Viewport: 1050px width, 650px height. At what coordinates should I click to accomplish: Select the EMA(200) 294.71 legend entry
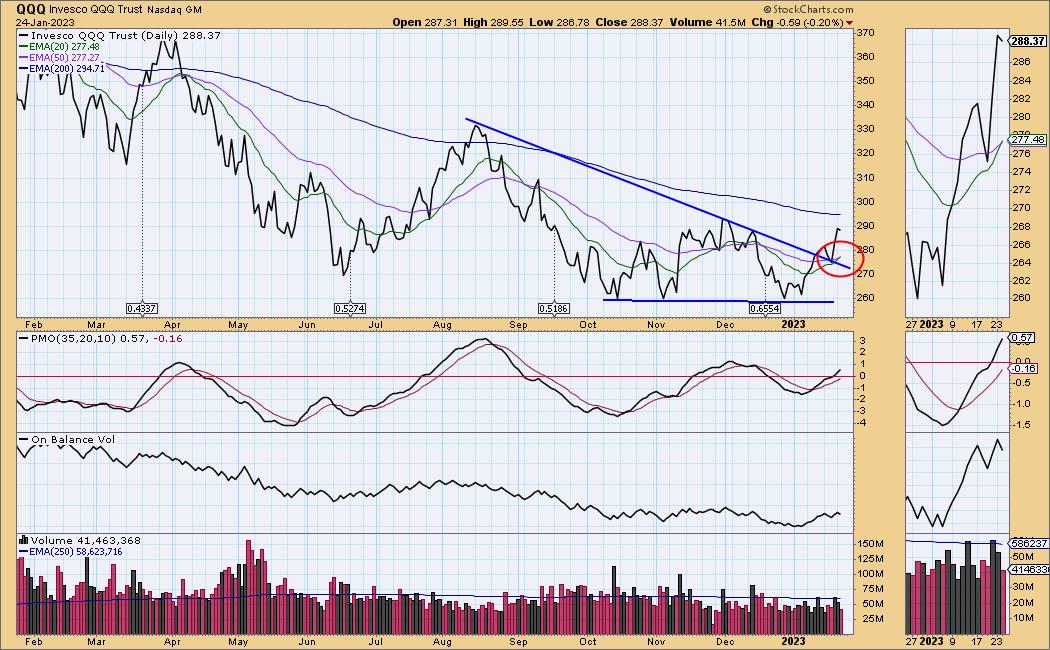pos(62,68)
